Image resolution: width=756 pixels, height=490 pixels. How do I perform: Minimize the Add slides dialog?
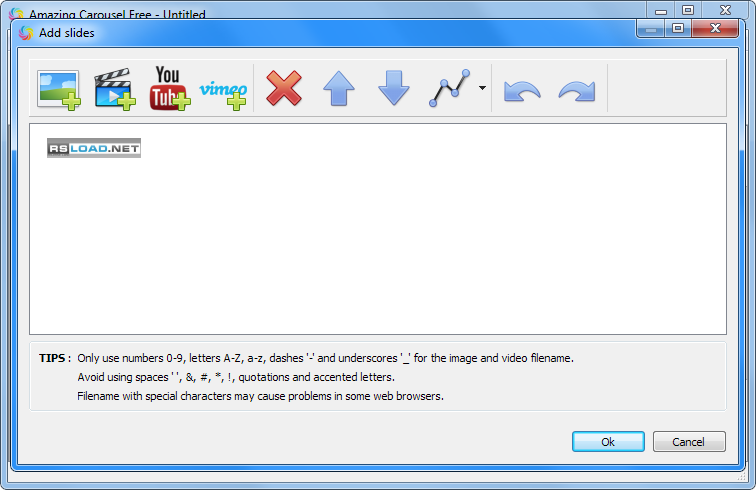click(651, 28)
